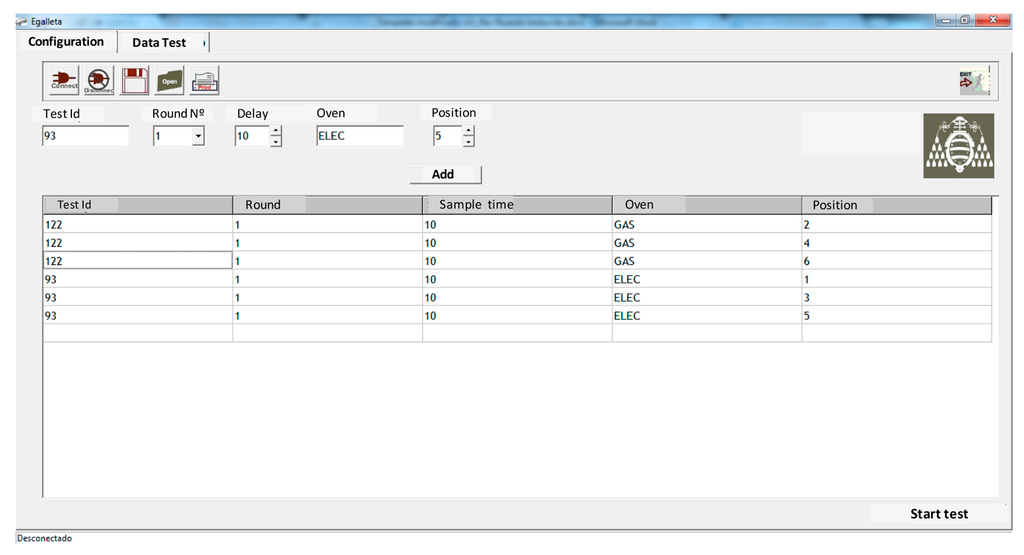Click the Oven text field containing ELEC
This screenshot has height=555, width=1024.
[359, 136]
